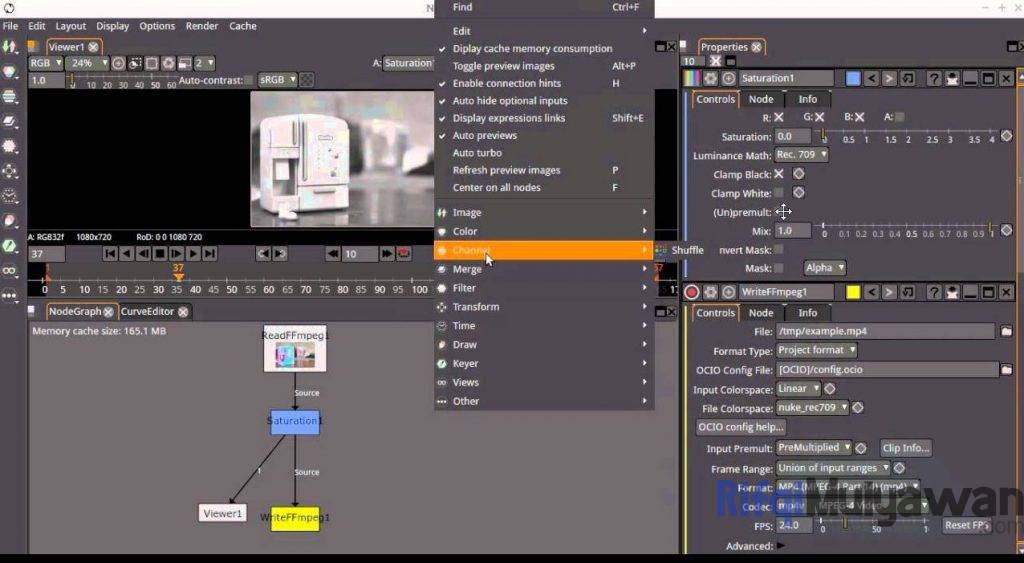1024x563 pixels.
Task: Click the OCIO config help button
Action: coord(741,427)
